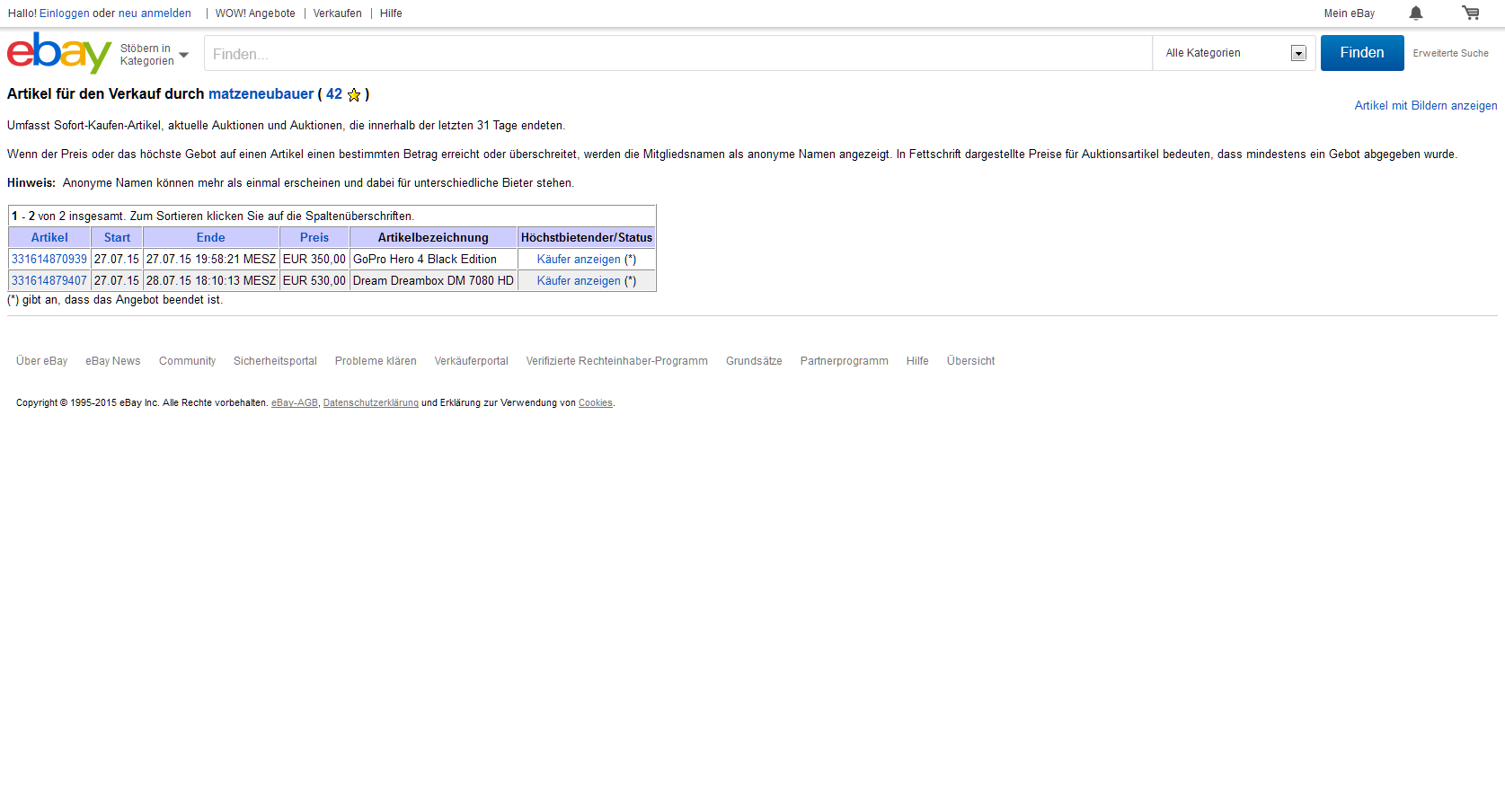Select GoPro Hero 4 Black Edition text
Viewport: 1505px width, 812px height.
click(425, 260)
